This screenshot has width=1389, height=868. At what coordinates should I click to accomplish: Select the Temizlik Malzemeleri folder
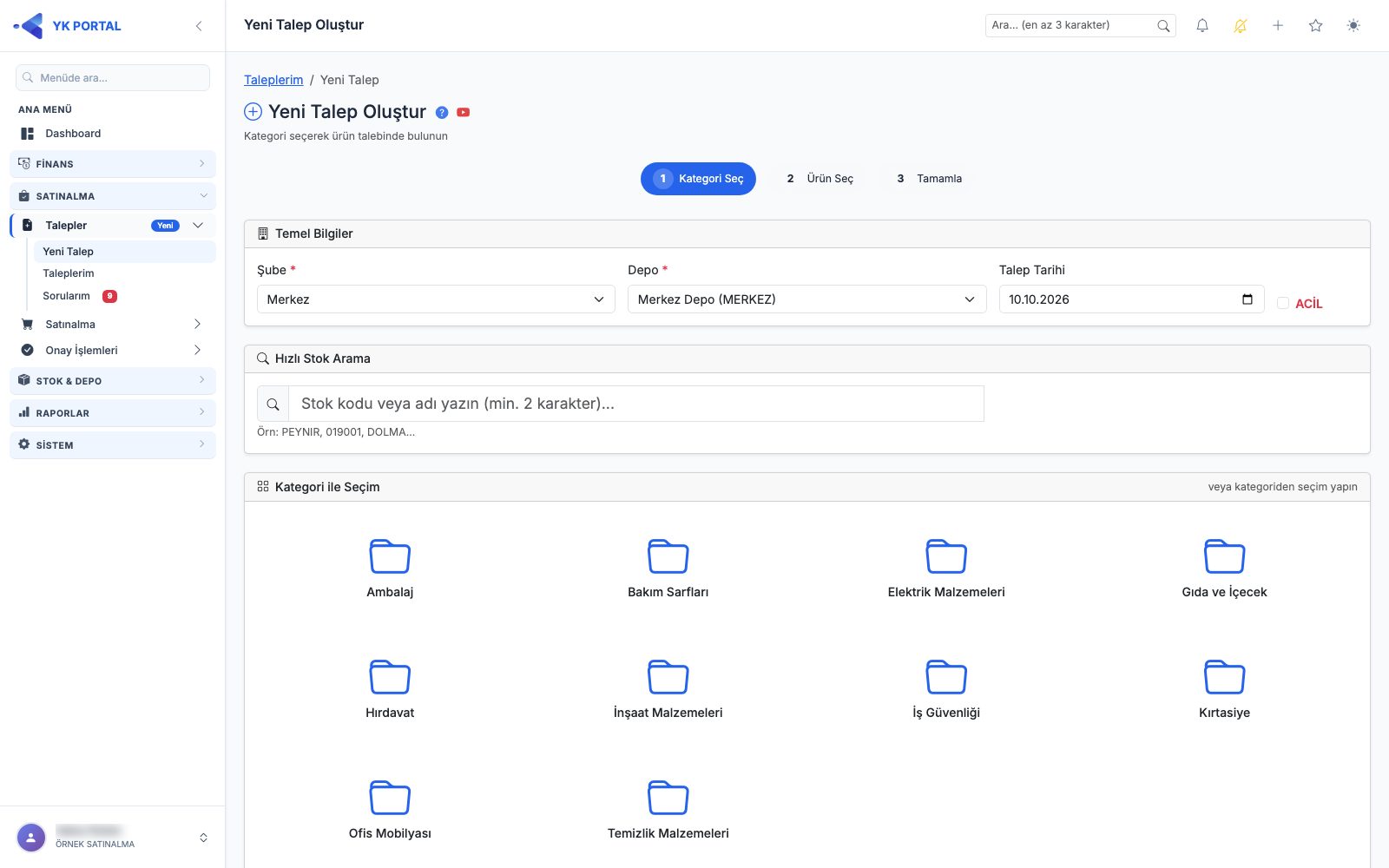668,810
